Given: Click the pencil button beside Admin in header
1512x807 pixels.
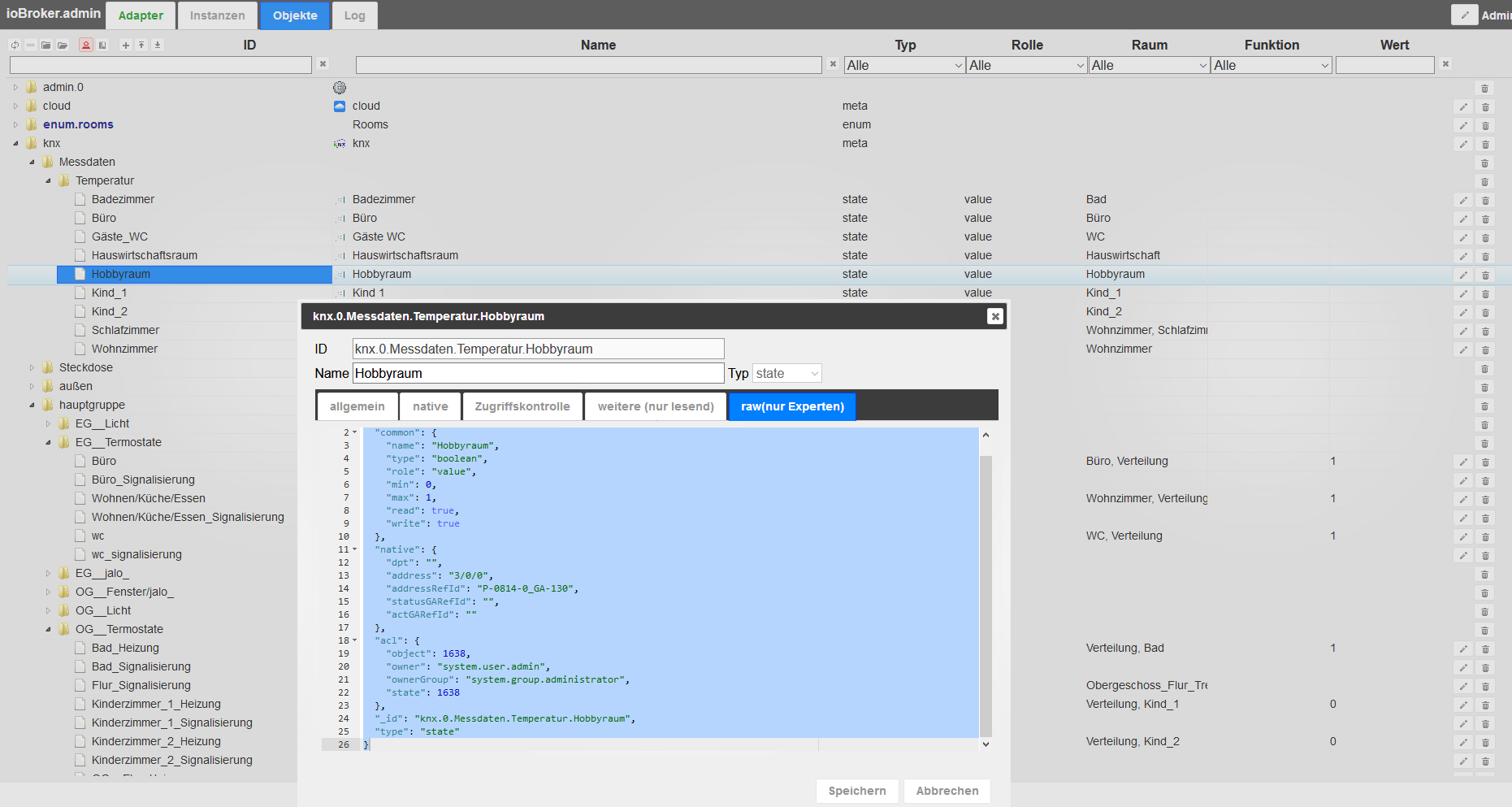Looking at the screenshot, I should click(x=1464, y=15).
